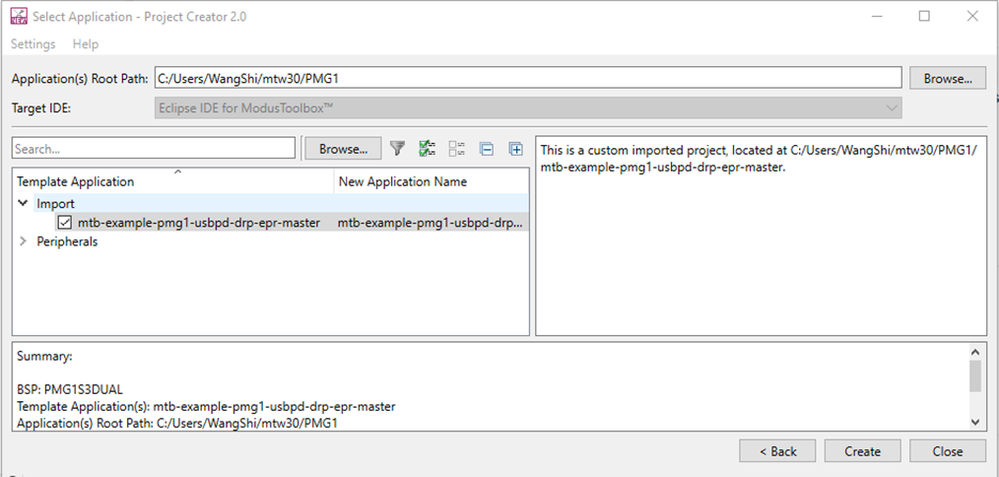Collapse all tree nodes with minus icon
The image size is (999, 477).
coord(486,148)
